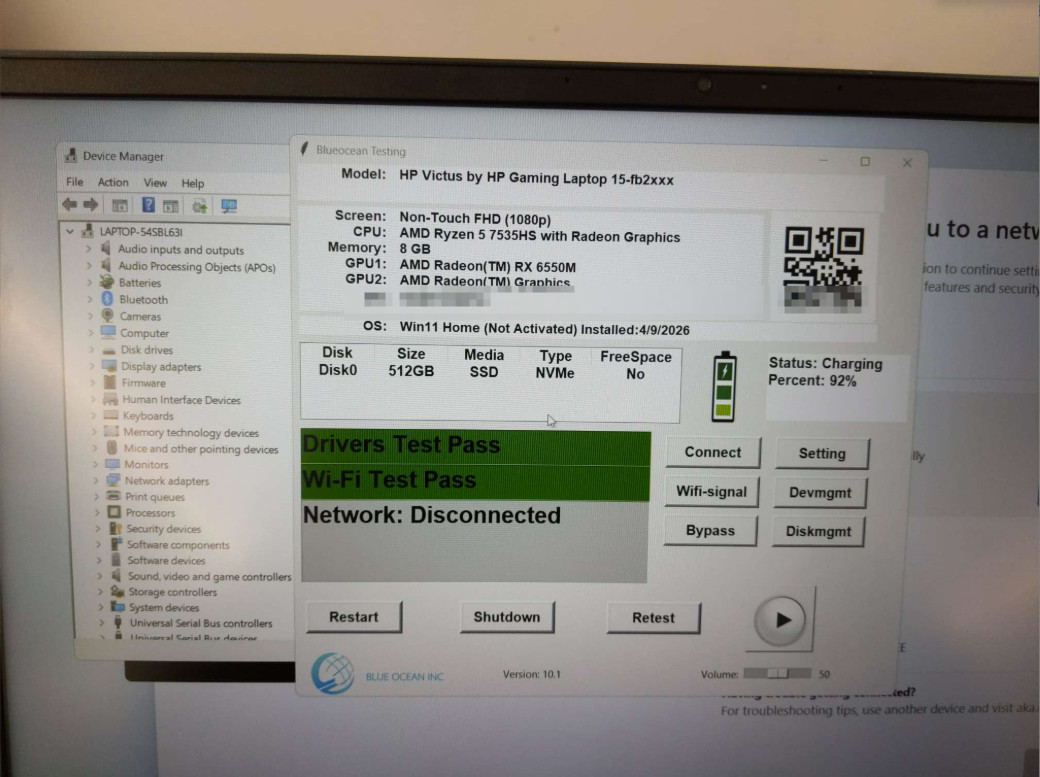Click the Security devices icon
Viewport: 1040px width, 777px height.
115,528
